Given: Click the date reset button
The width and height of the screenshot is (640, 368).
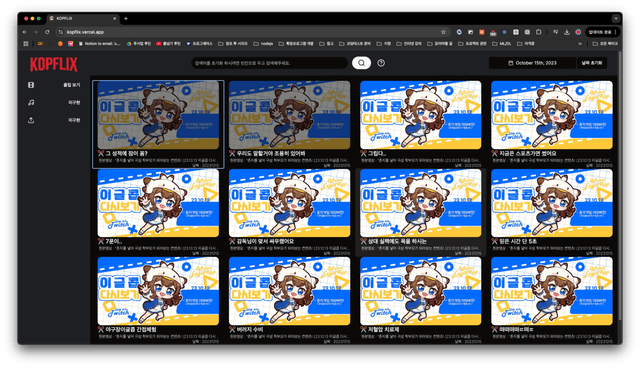Looking at the screenshot, I should click(x=591, y=63).
